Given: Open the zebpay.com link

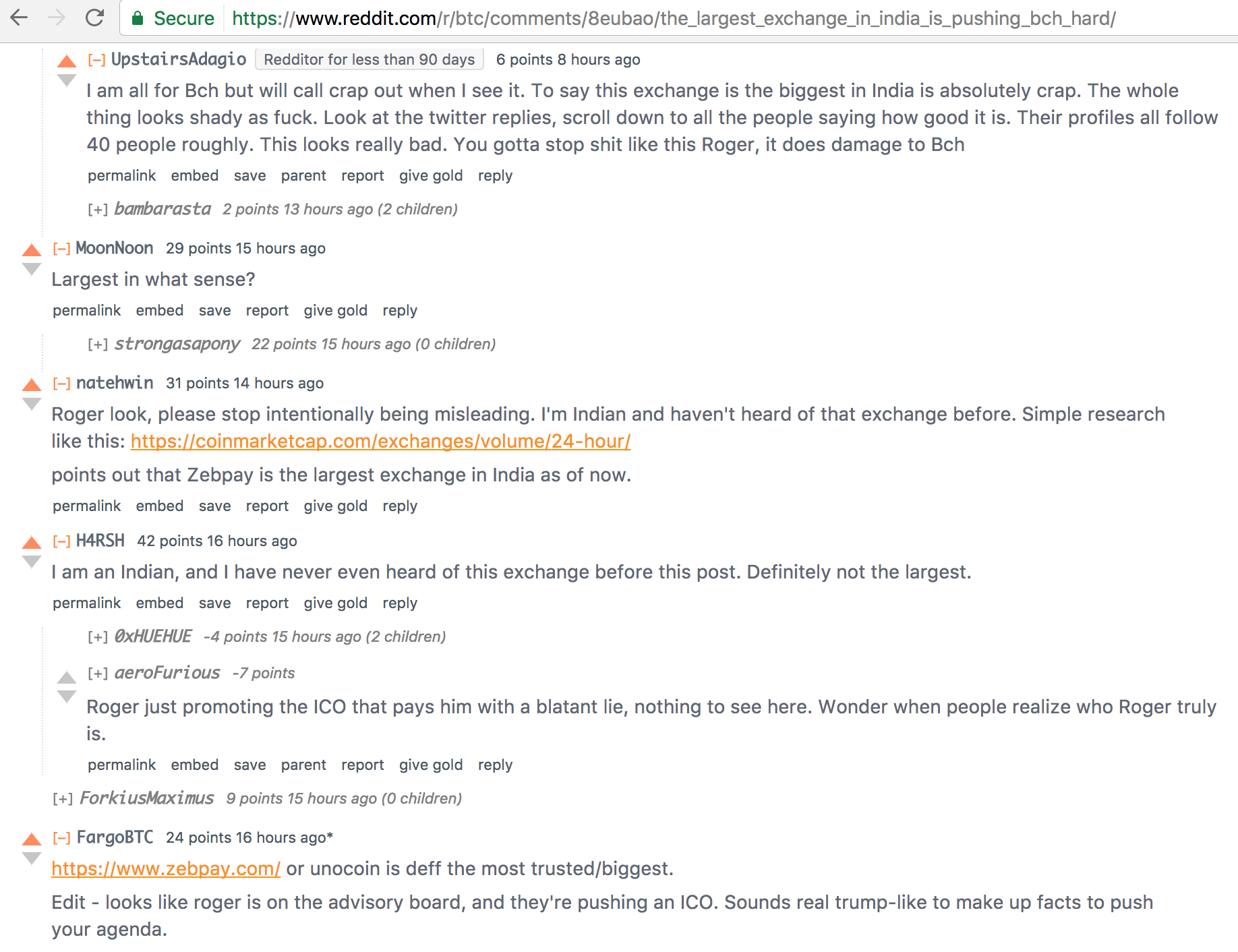Looking at the screenshot, I should 166,868.
